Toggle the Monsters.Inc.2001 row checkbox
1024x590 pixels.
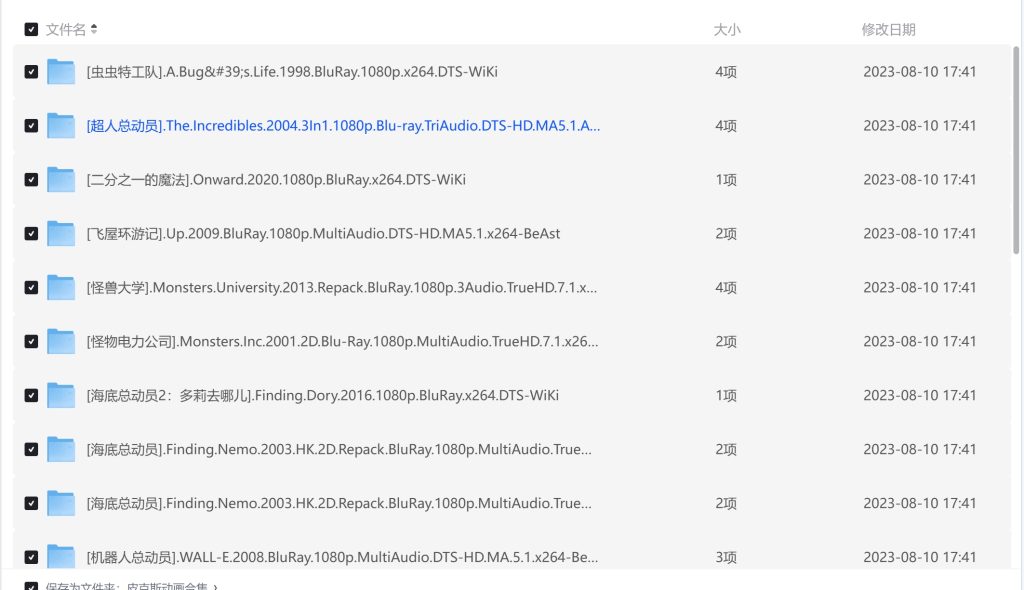(31, 341)
